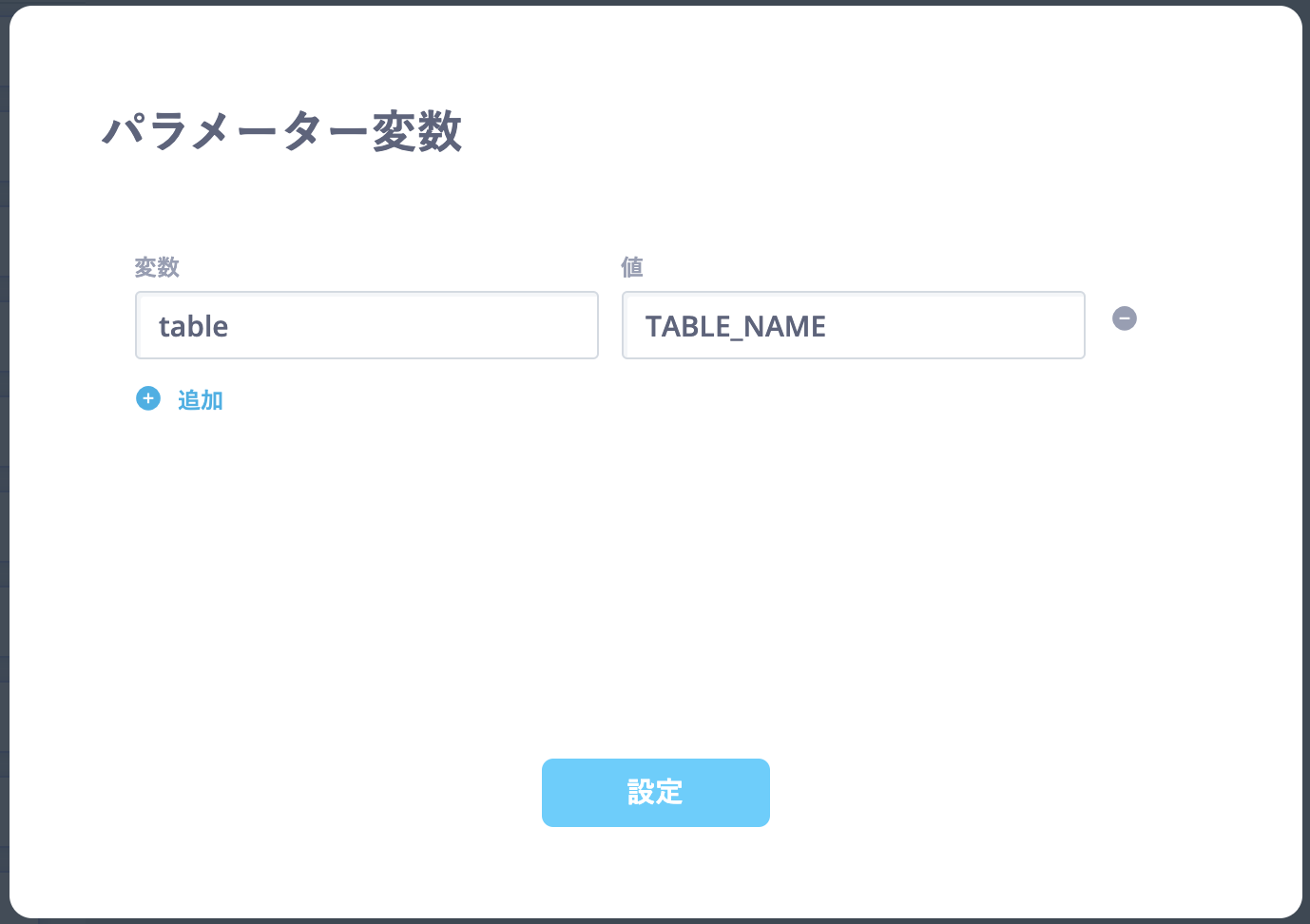Viewport: 1310px width, 924px height.
Task: Confirm parameters with the light blue button
Action: 655,792
